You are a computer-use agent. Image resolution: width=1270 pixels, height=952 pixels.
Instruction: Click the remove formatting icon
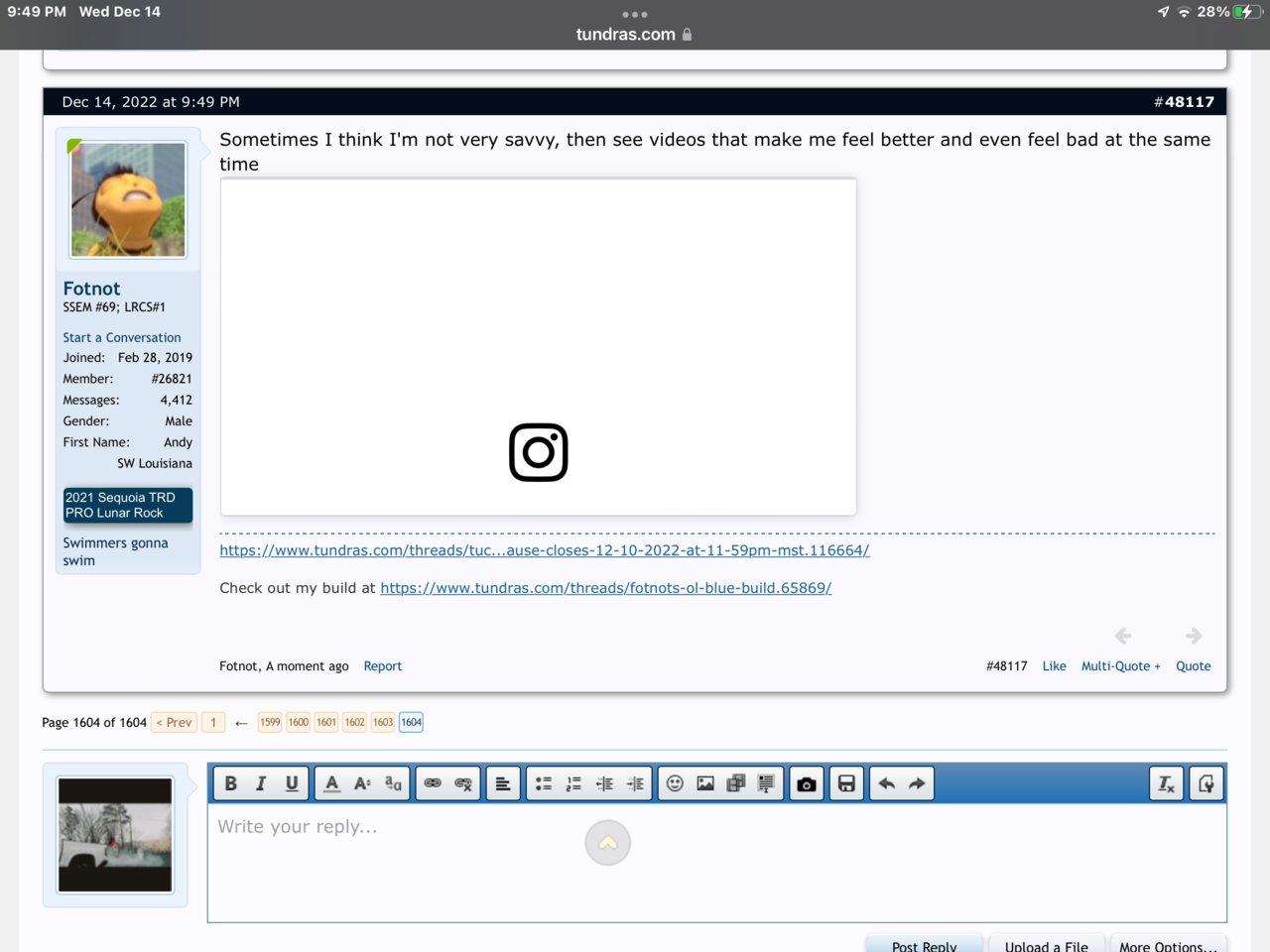point(1167,783)
